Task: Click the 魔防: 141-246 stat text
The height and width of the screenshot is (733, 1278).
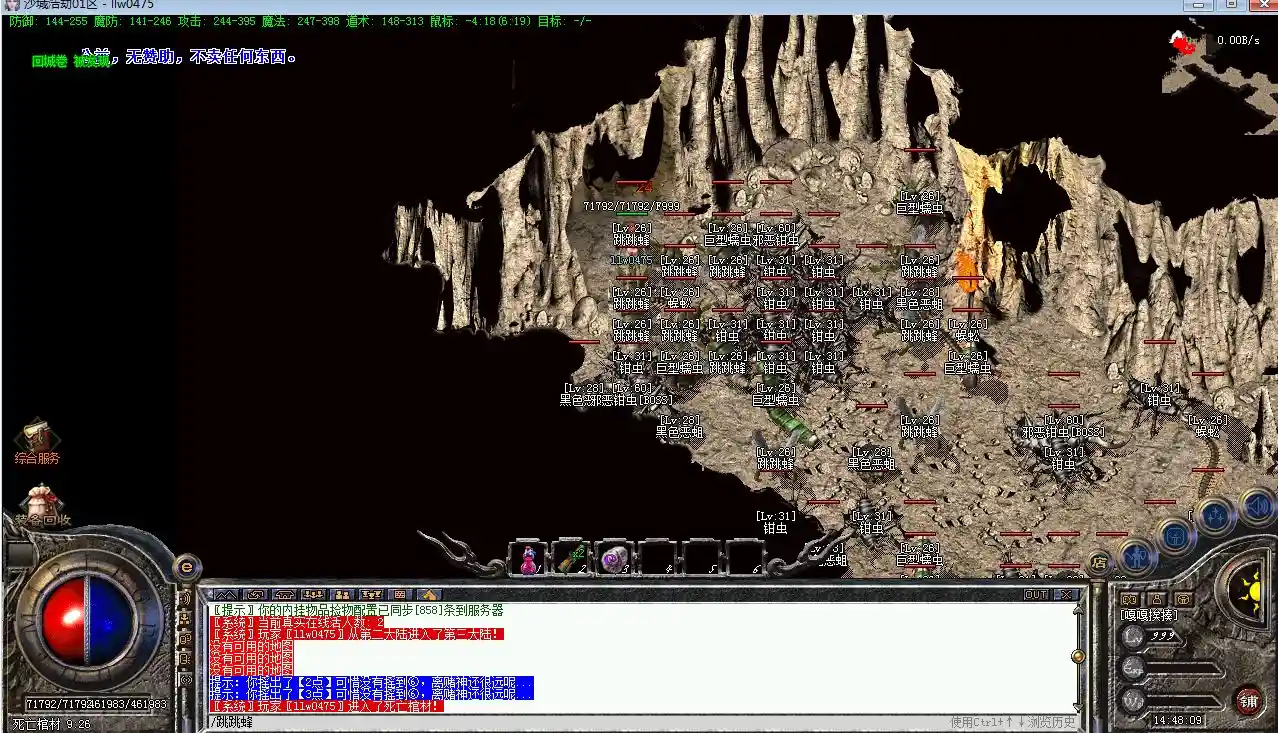Action: point(133,21)
